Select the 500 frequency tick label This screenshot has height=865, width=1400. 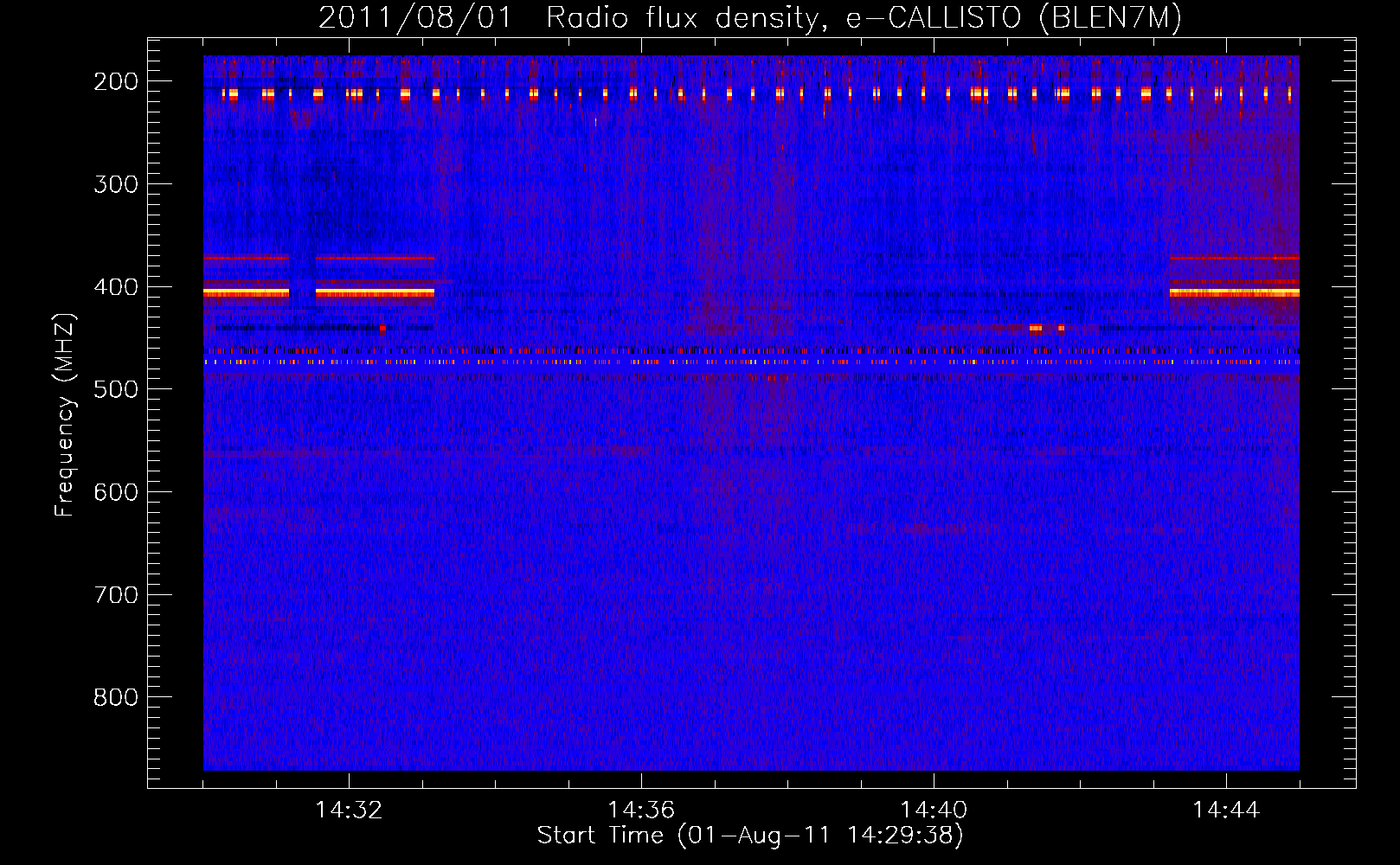116,389
